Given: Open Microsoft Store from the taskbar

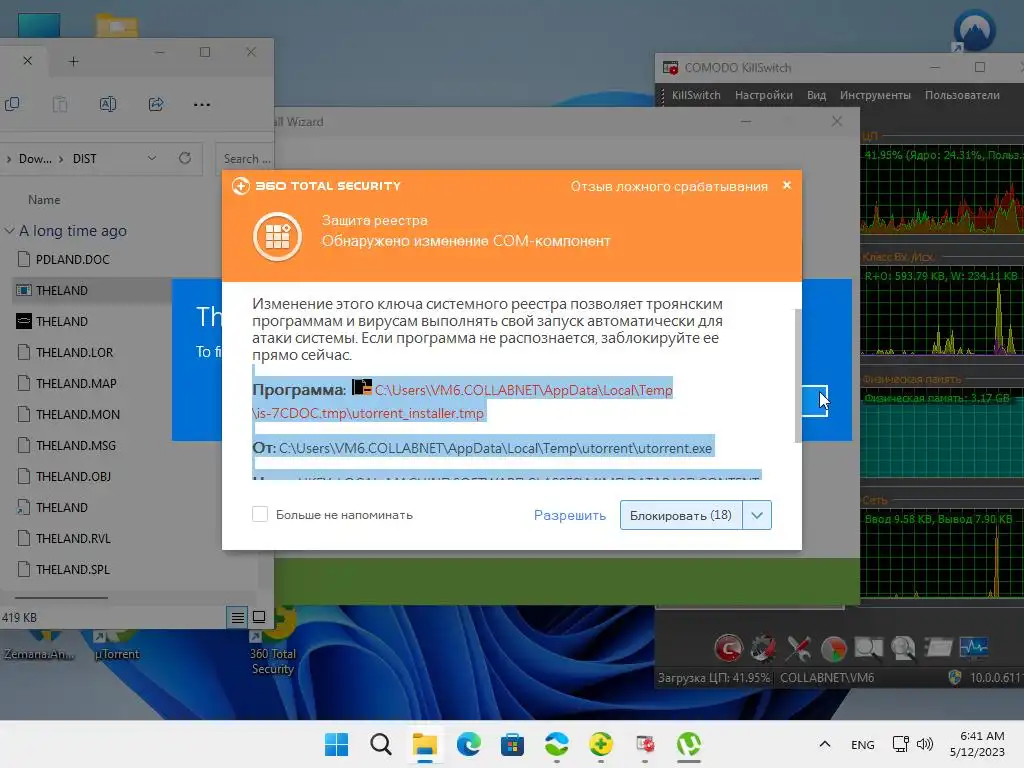Looking at the screenshot, I should click(x=513, y=744).
